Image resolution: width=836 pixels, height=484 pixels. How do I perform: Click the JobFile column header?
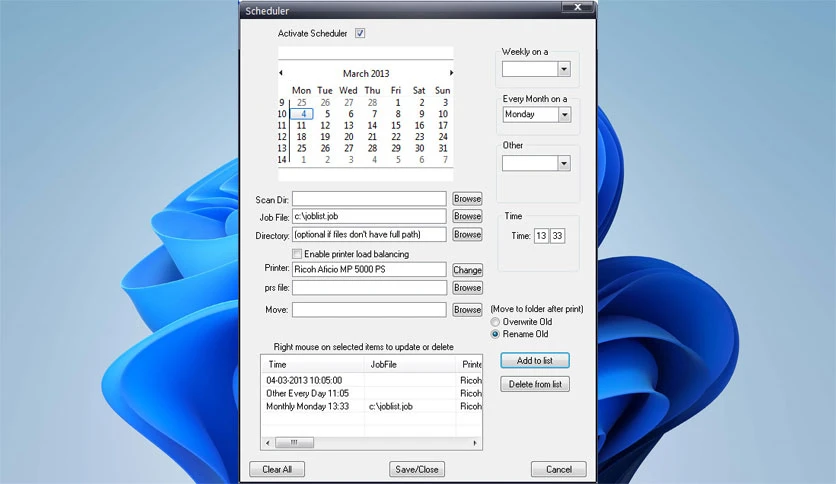pyautogui.click(x=410, y=365)
